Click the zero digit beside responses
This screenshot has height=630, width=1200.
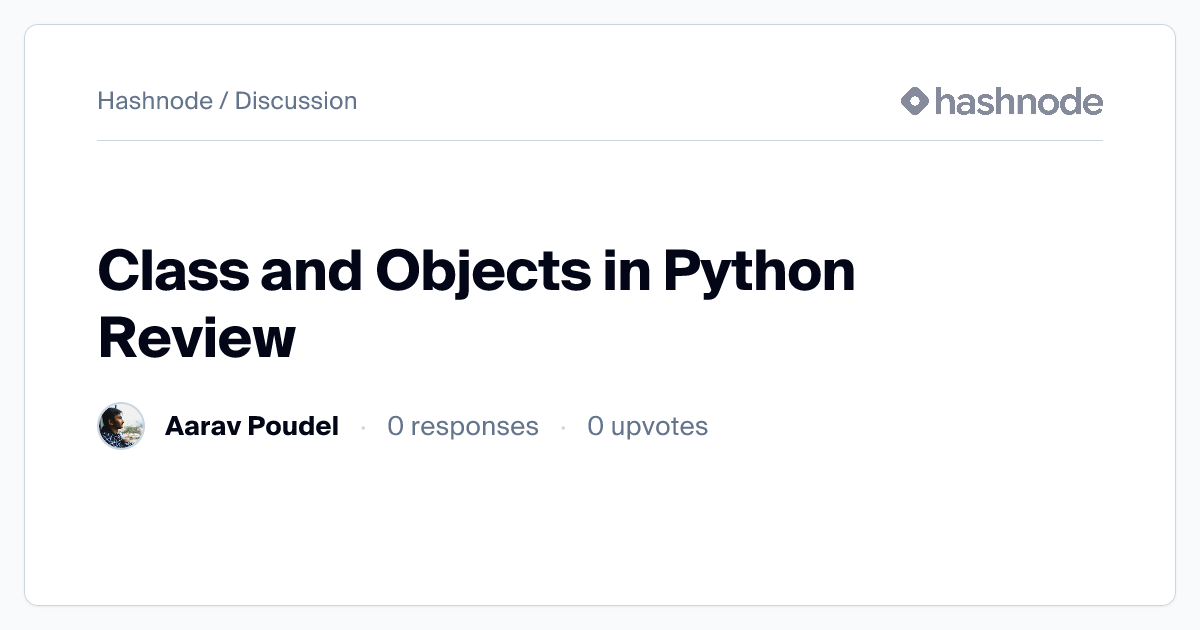(395, 426)
